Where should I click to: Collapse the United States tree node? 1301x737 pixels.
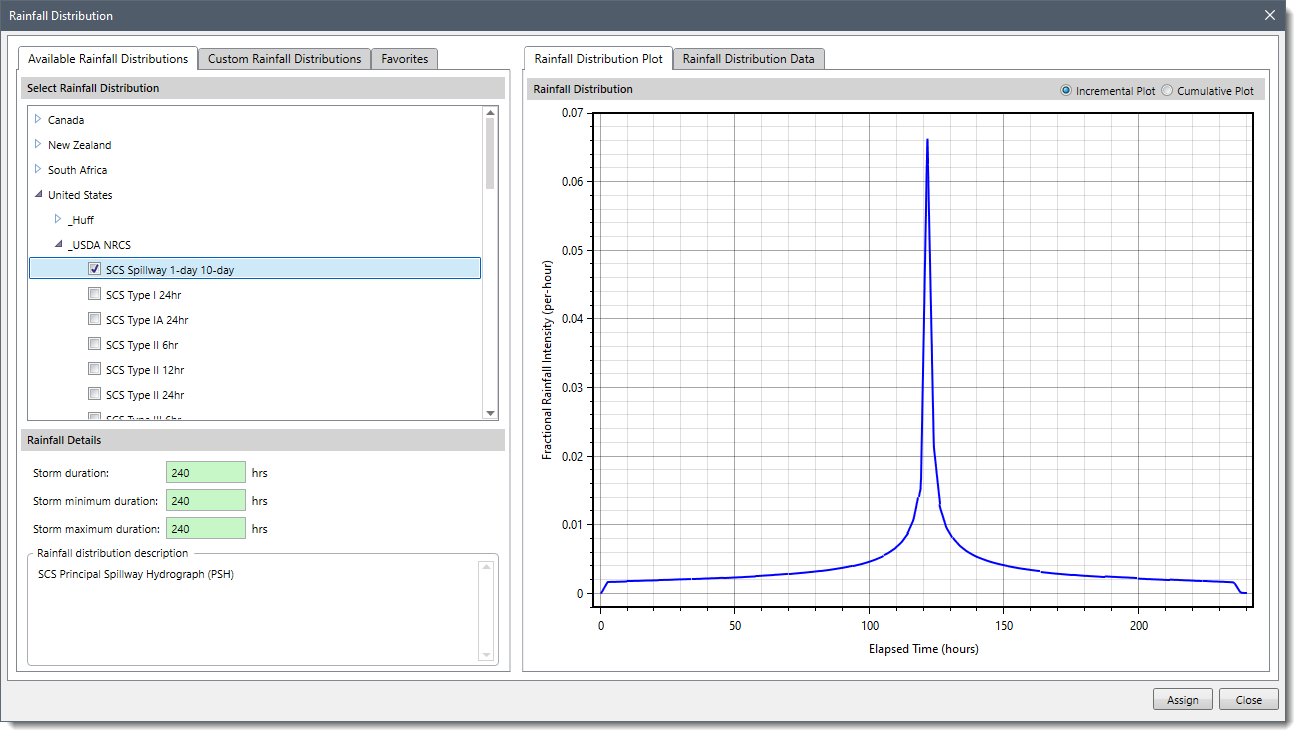pos(37,194)
